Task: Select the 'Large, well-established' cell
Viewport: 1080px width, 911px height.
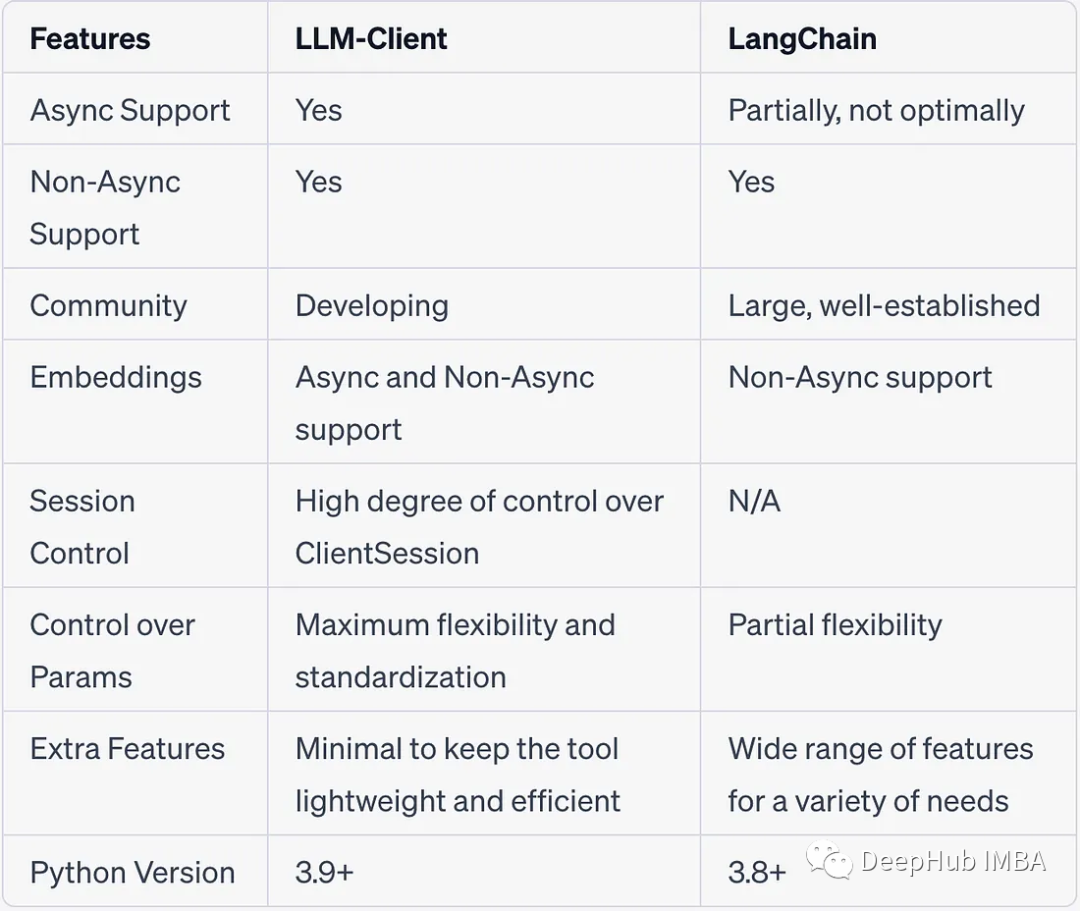Action: pos(884,305)
